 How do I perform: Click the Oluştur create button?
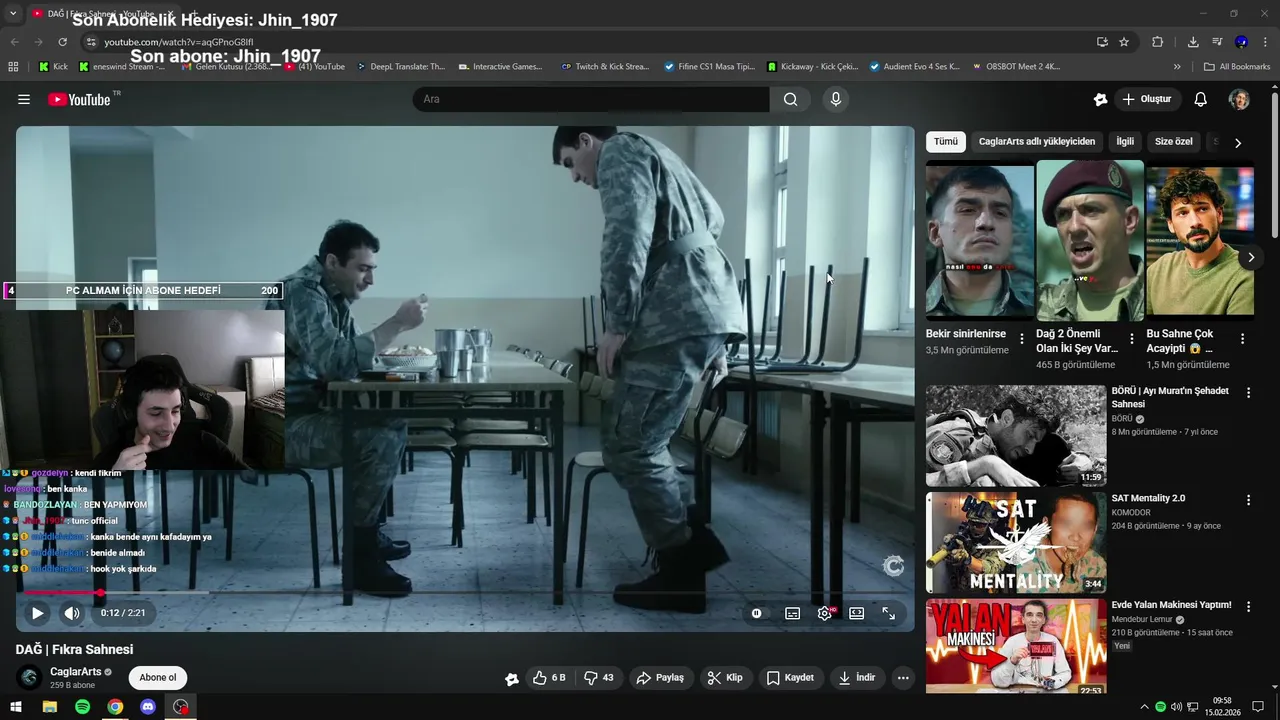pos(1147,99)
